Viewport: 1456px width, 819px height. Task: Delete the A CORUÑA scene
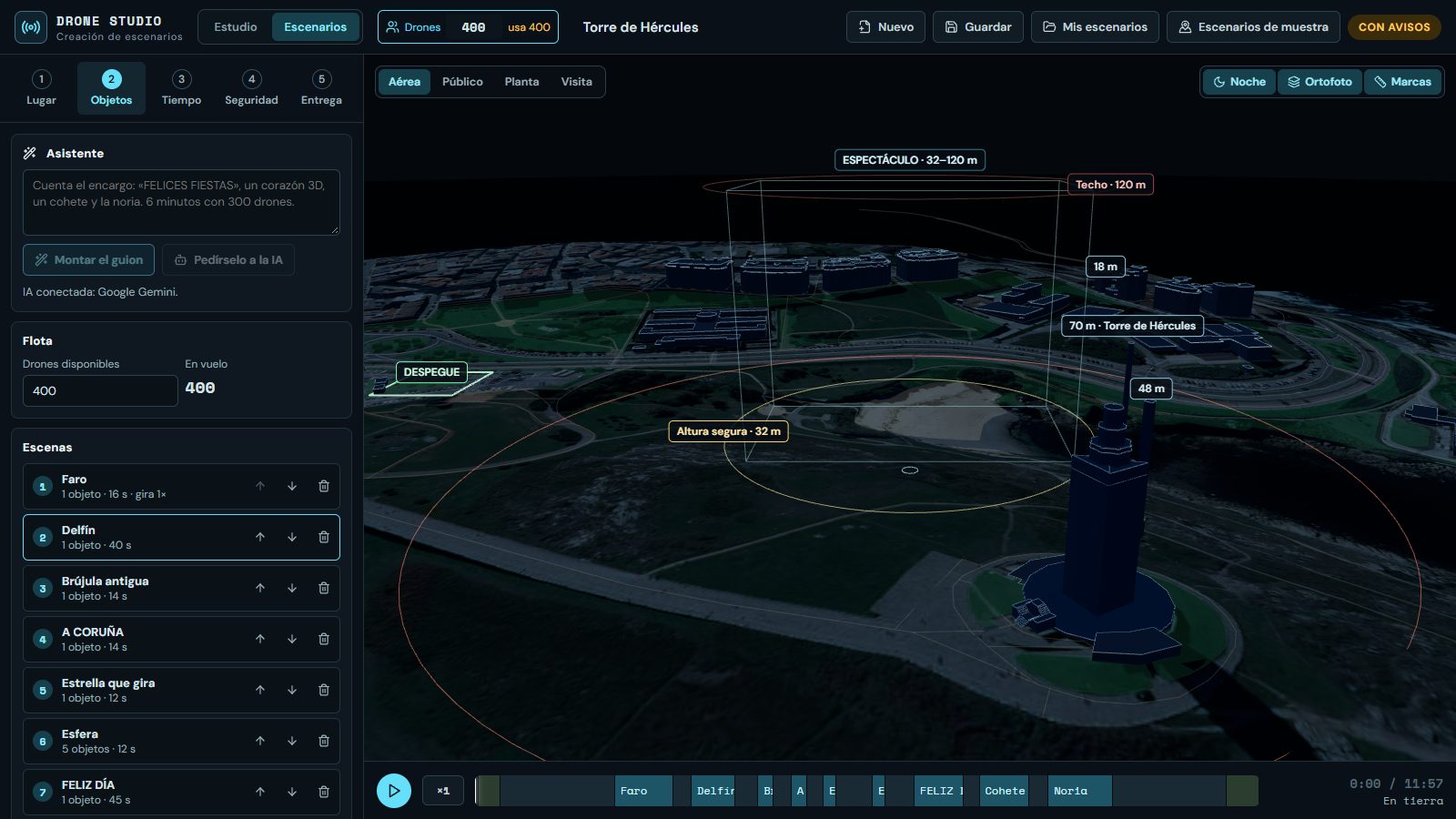(324, 639)
